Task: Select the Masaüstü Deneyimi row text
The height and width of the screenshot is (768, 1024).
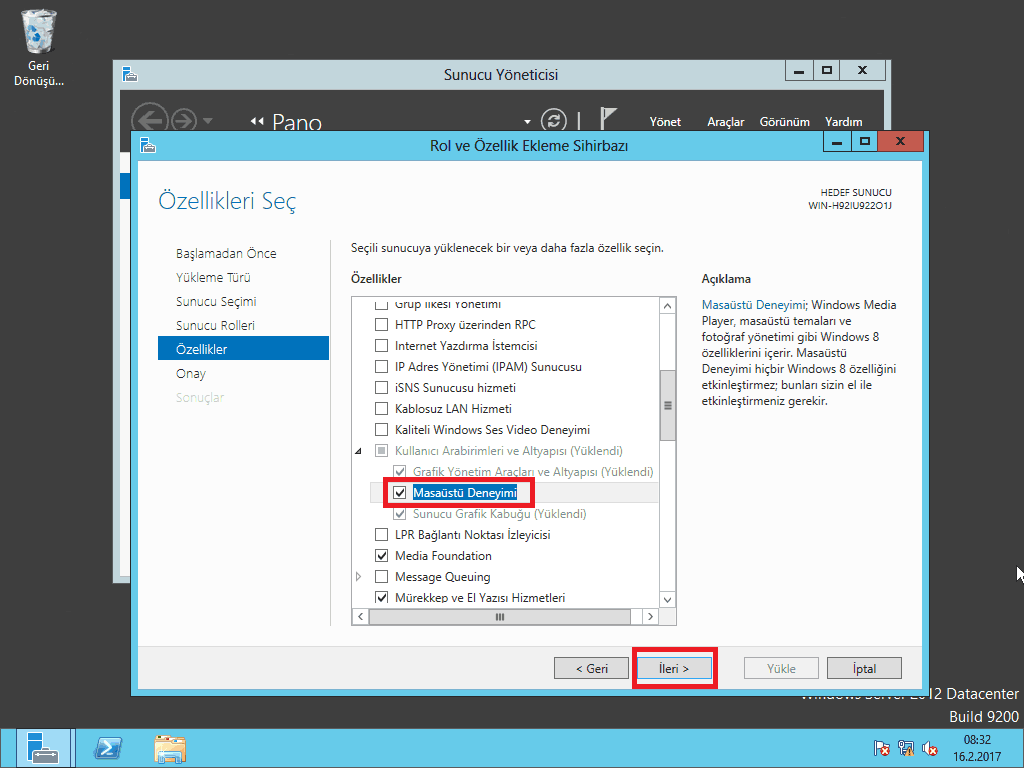Action: coord(465,492)
